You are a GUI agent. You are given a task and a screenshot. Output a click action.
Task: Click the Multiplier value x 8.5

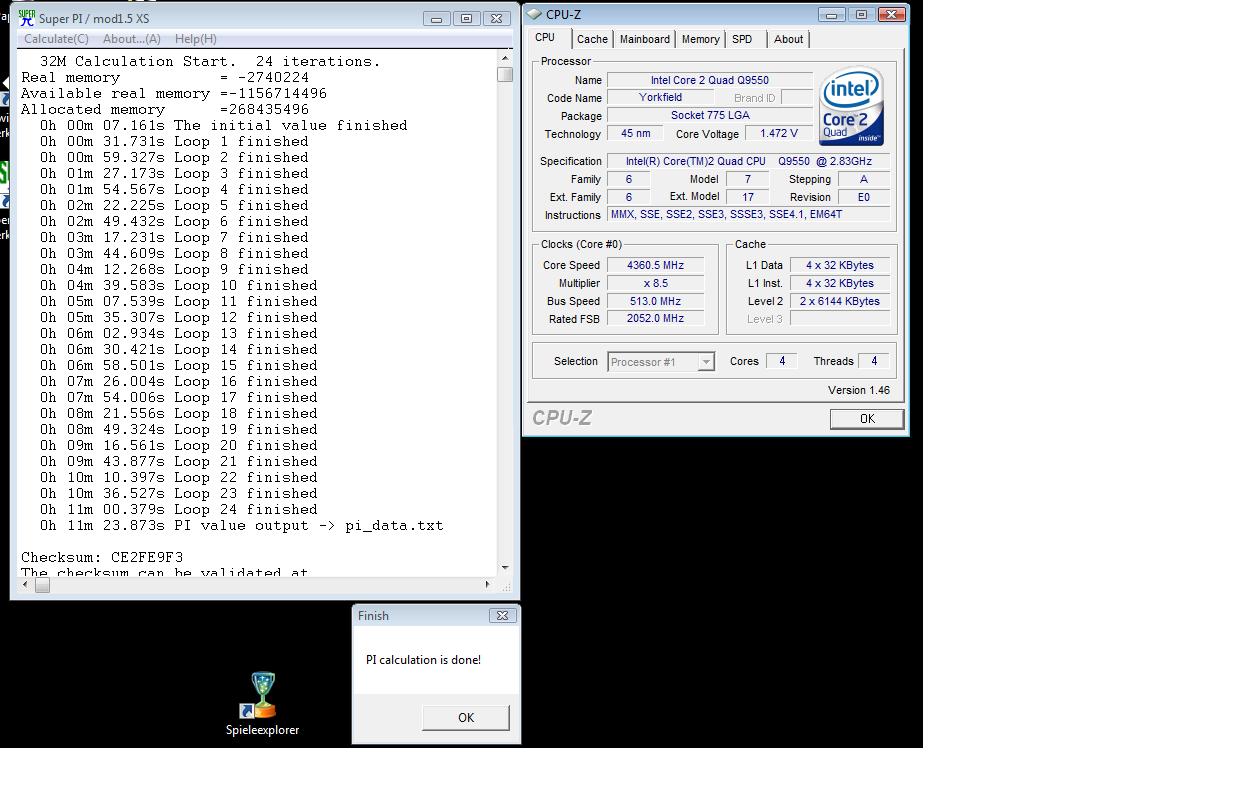[655, 283]
